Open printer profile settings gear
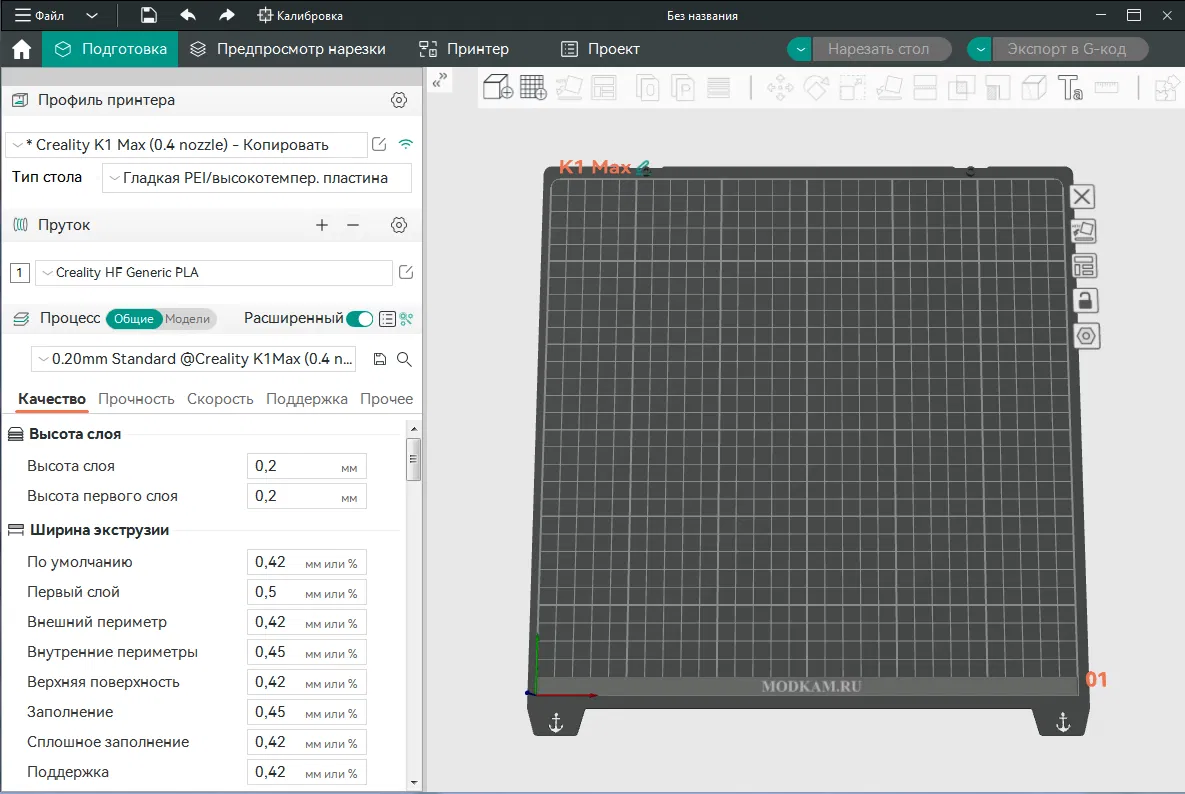 click(399, 100)
